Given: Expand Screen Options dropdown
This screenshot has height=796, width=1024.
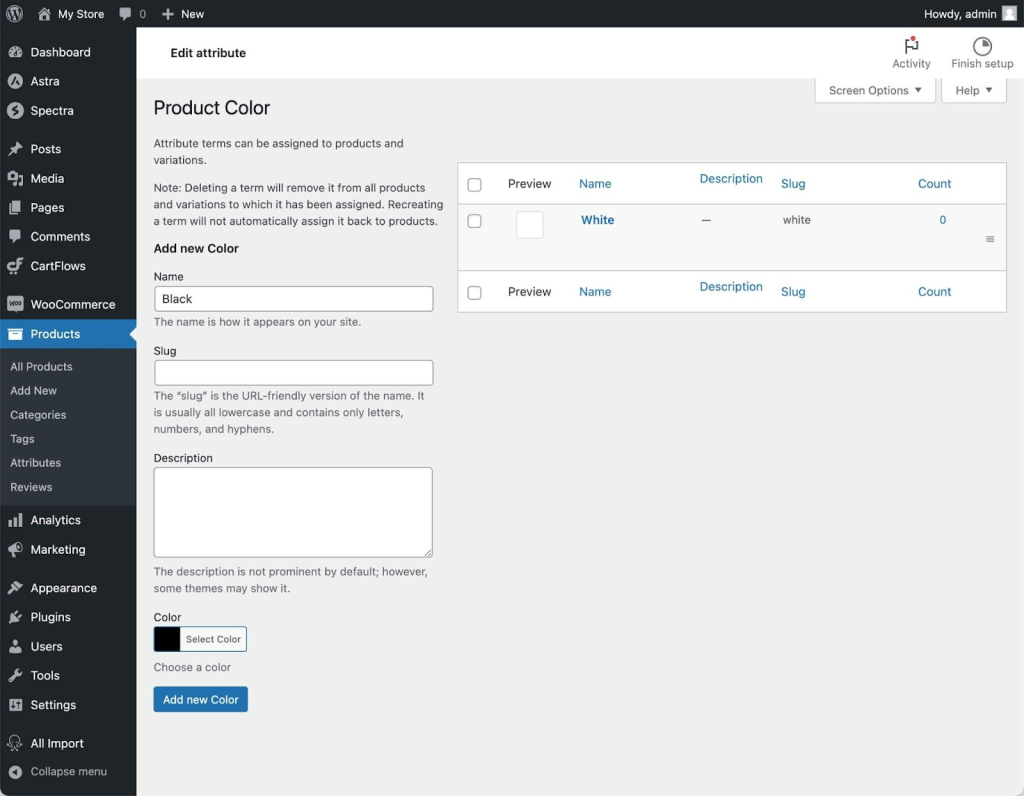Looking at the screenshot, I should click(874, 90).
